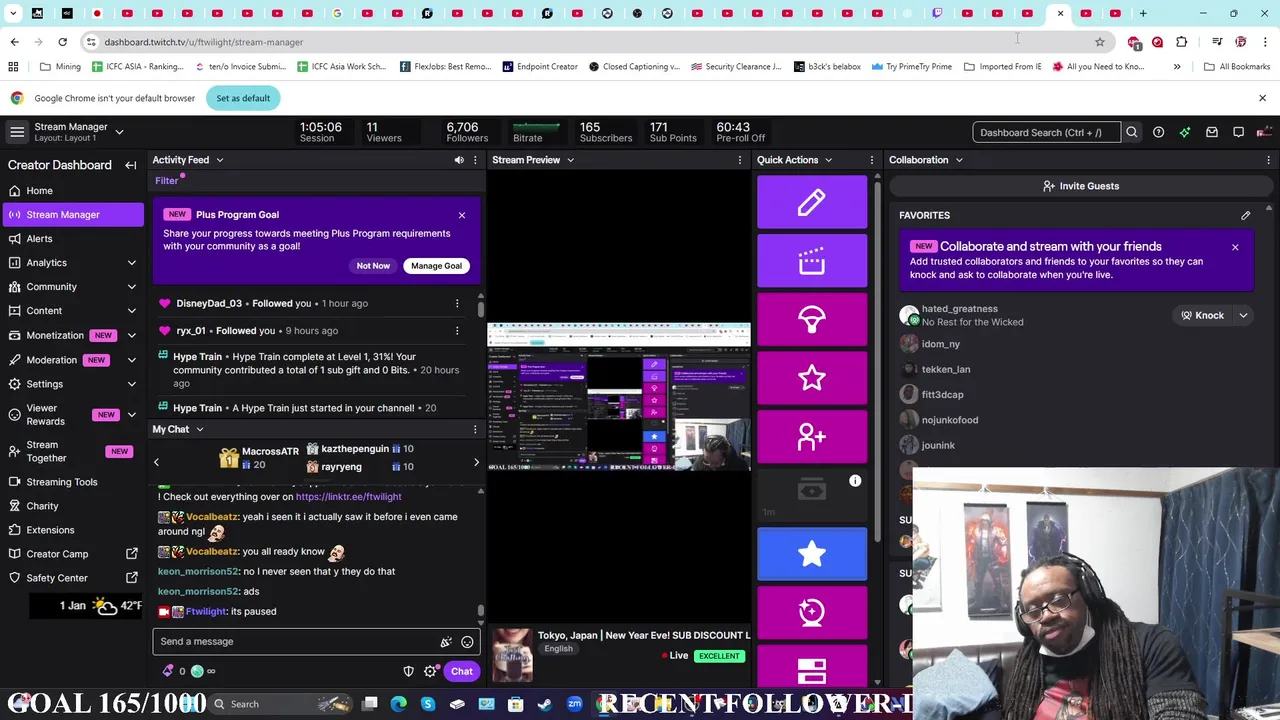Open the Help question mark icon
Viewport: 1280px width, 720px height.
coord(1158,132)
